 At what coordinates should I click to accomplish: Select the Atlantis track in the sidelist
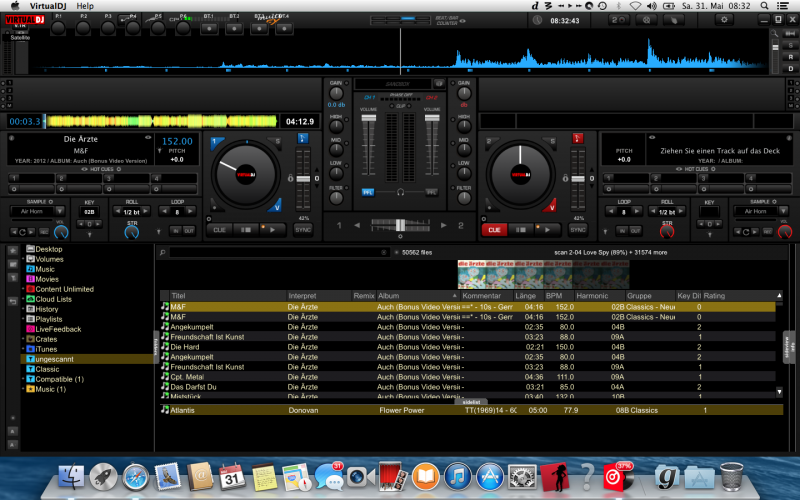pyautogui.click(x=471, y=410)
